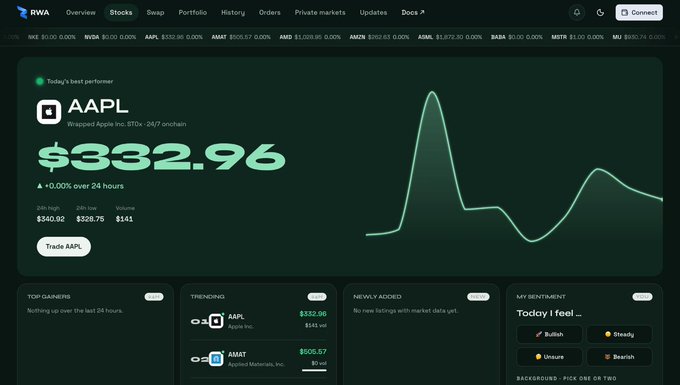Screen dimensions: 680x385
Task: Click the My Sentiment YOU badge
Action: click(642, 297)
